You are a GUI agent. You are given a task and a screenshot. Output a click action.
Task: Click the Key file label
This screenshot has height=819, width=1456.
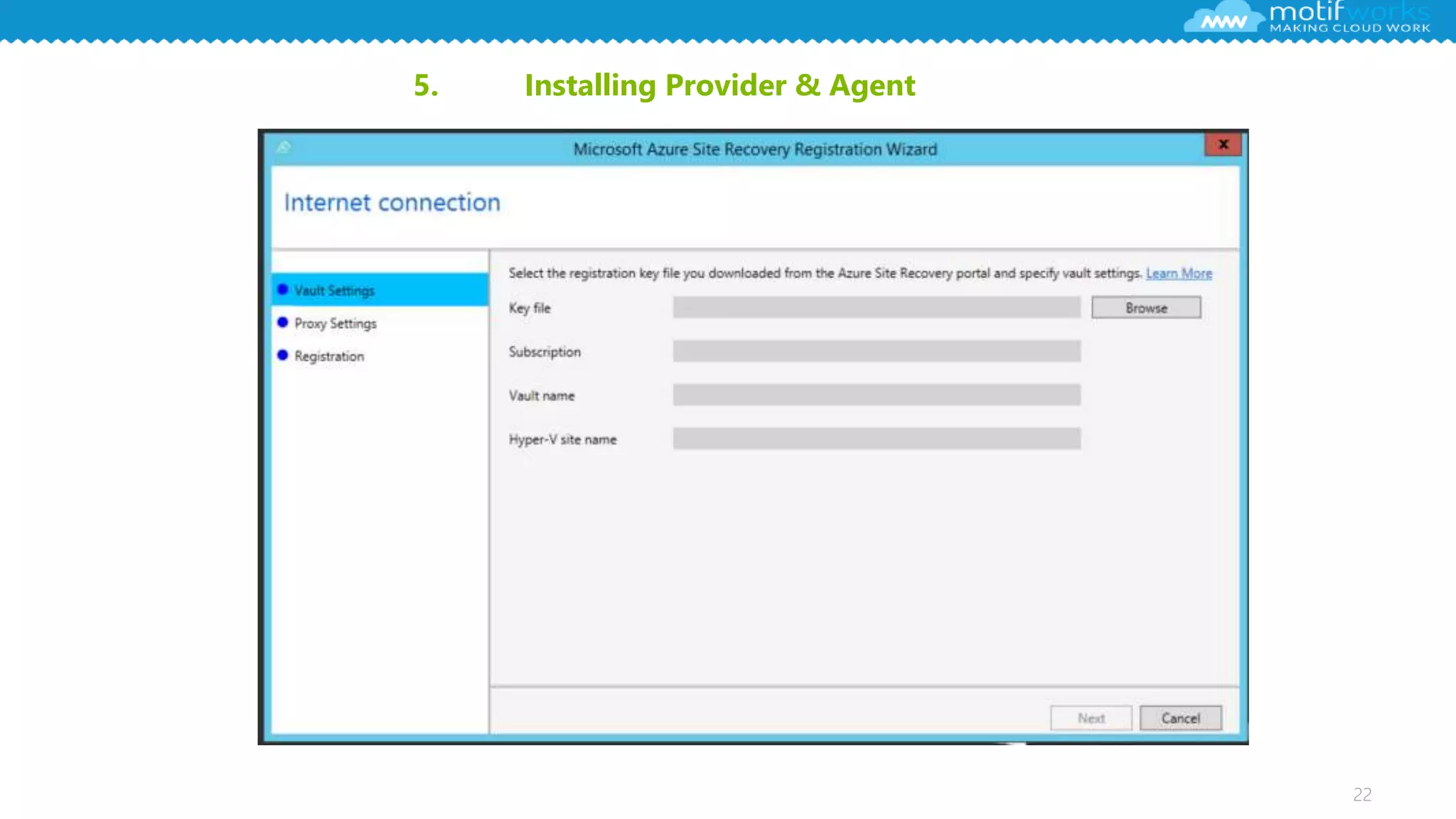(x=530, y=308)
